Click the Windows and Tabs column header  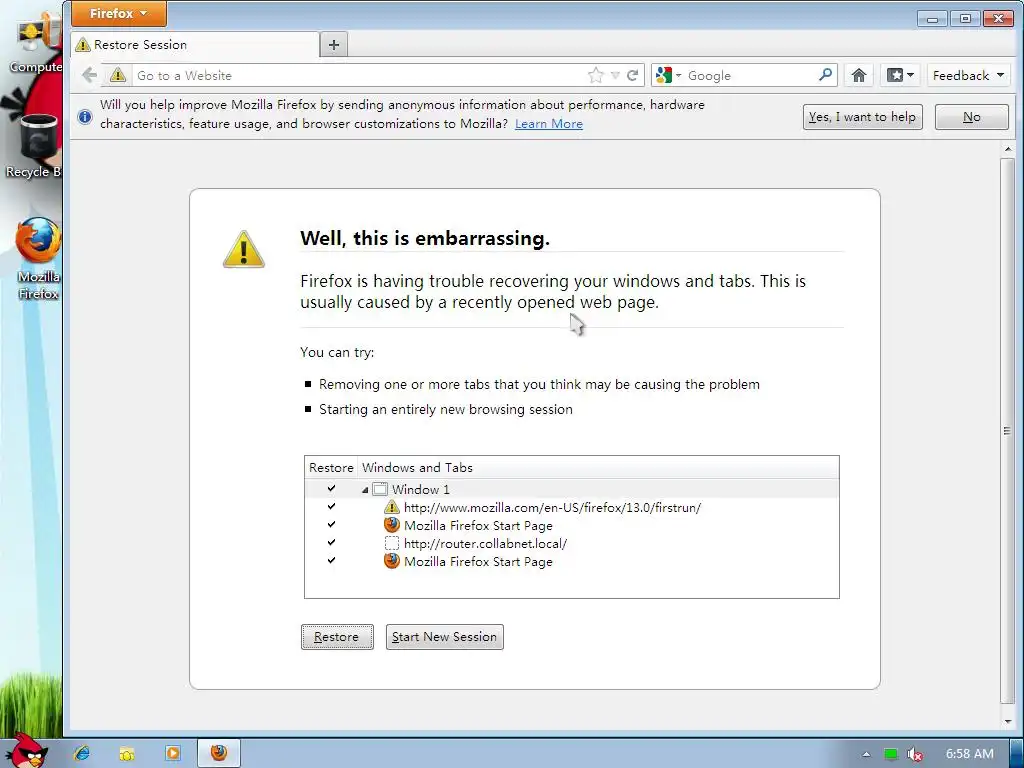click(598, 468)
